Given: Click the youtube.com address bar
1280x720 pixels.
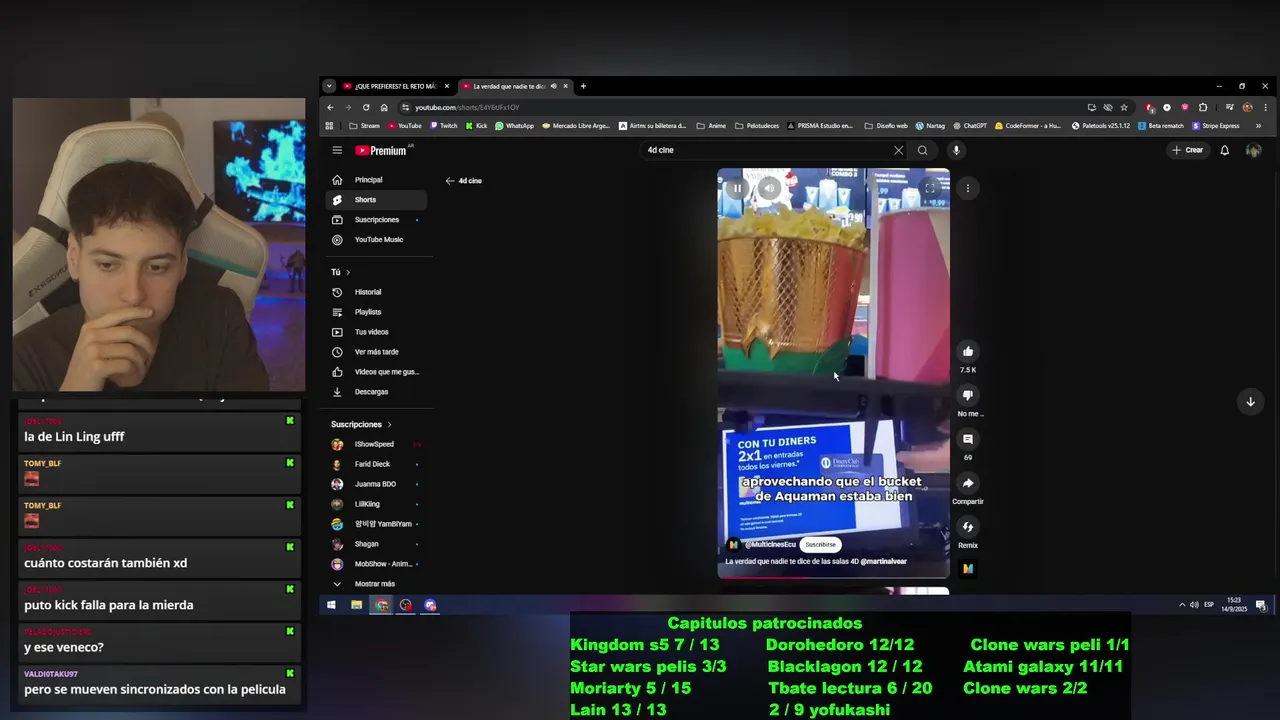Looking at the screenshot, I should pos(740,107).
